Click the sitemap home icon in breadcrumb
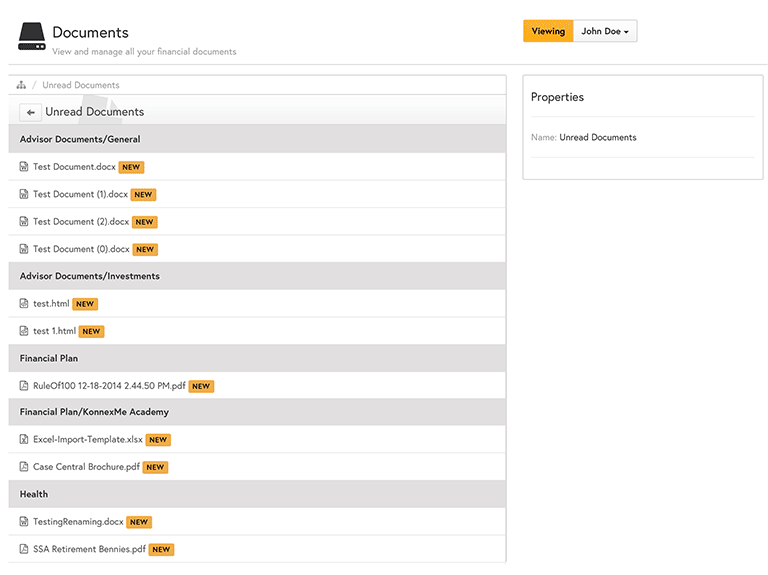This screenshot has height=575, width=768. click(x=21, y=85)
